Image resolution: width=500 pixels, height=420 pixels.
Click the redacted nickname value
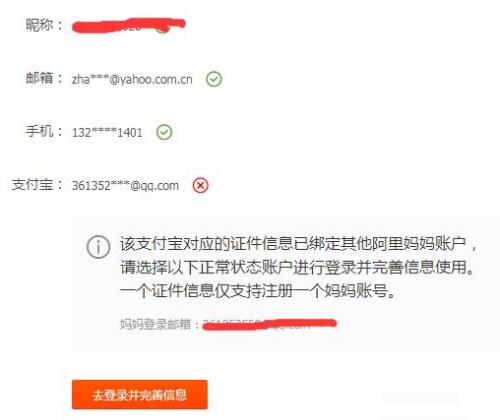pos(129,26)
